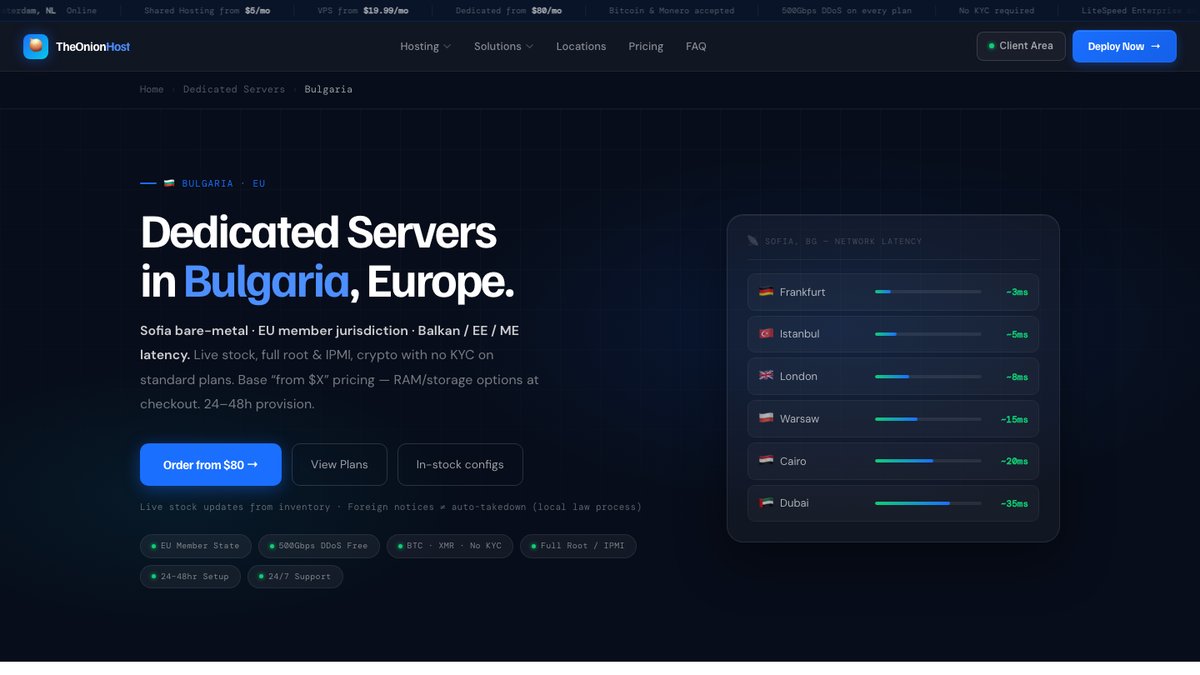Click the Cairo city label

(793, 461)
